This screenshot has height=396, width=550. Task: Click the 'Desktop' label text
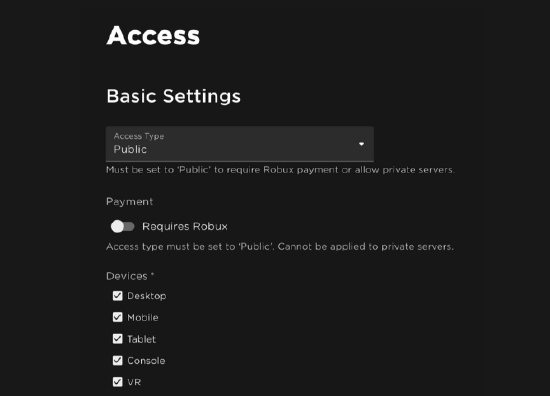147,296
